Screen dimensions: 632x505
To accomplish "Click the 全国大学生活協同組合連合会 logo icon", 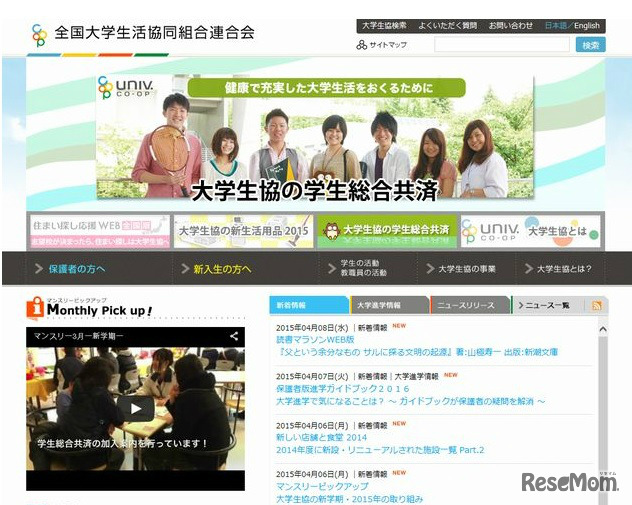I will pyautogui.click(x=40, y=35).
